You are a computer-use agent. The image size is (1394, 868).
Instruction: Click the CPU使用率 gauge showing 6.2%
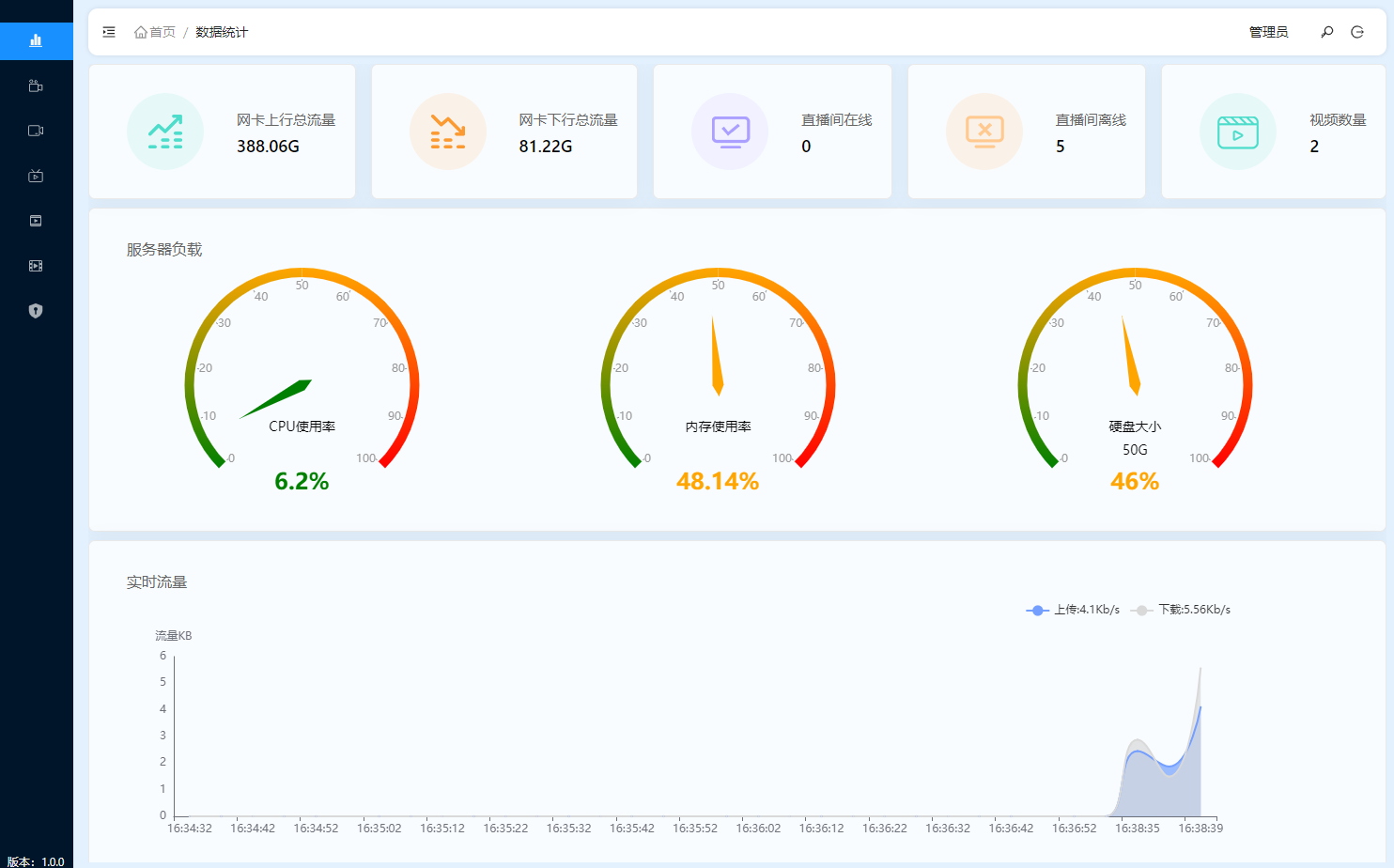301,376
